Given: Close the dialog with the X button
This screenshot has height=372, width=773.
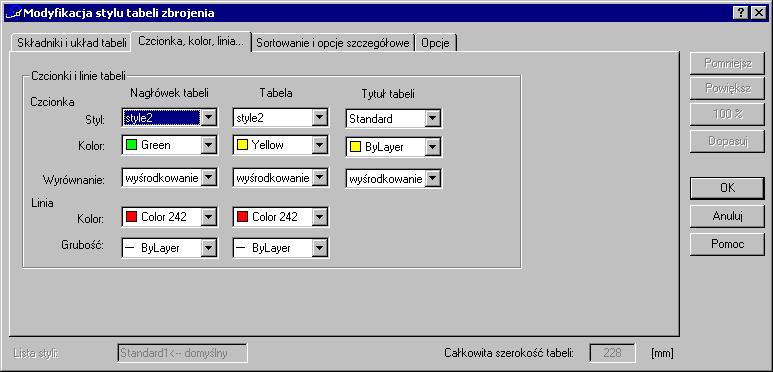Looking at the screenshot, I should 758,13.
